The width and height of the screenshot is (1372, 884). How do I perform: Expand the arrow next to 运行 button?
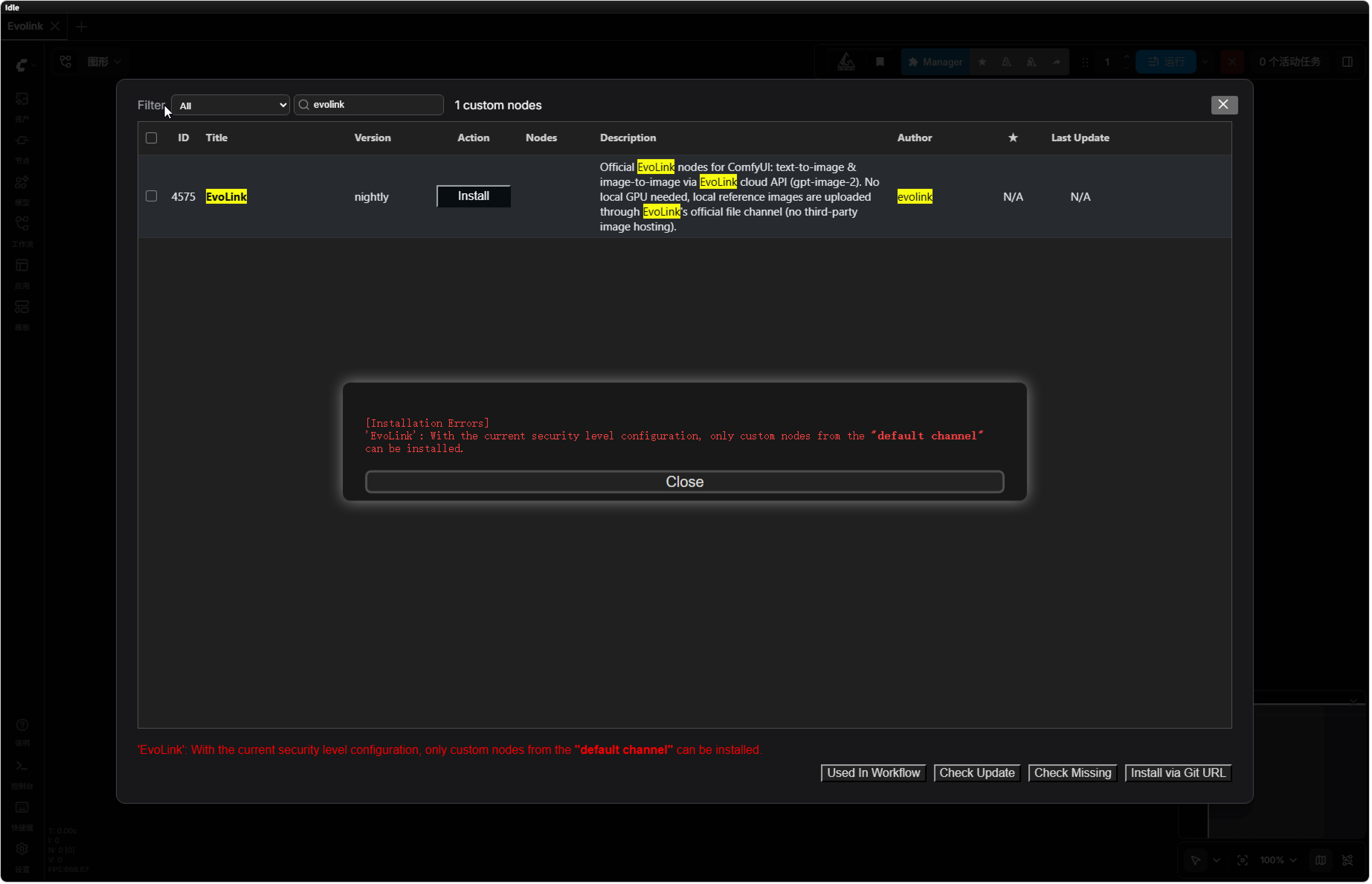click(1206, 62)
